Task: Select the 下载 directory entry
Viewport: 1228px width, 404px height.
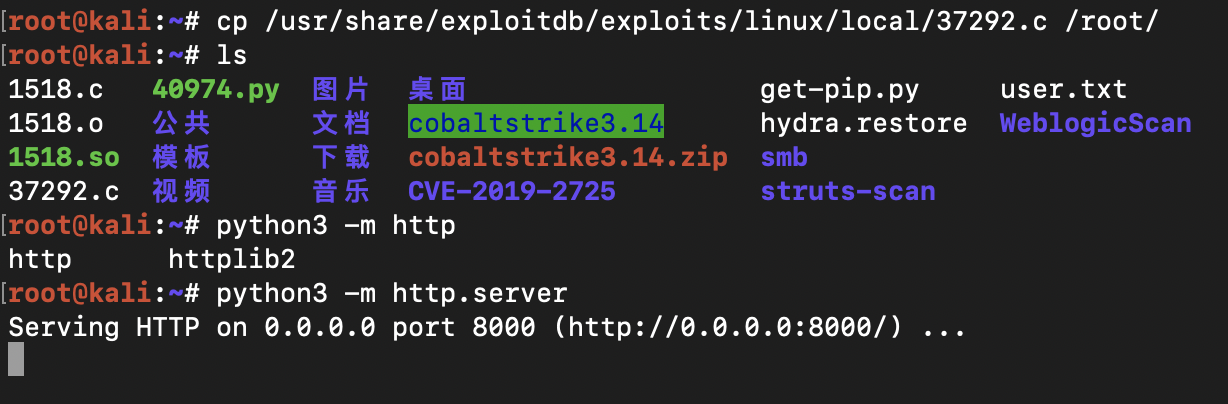Action: coord(341,157)
